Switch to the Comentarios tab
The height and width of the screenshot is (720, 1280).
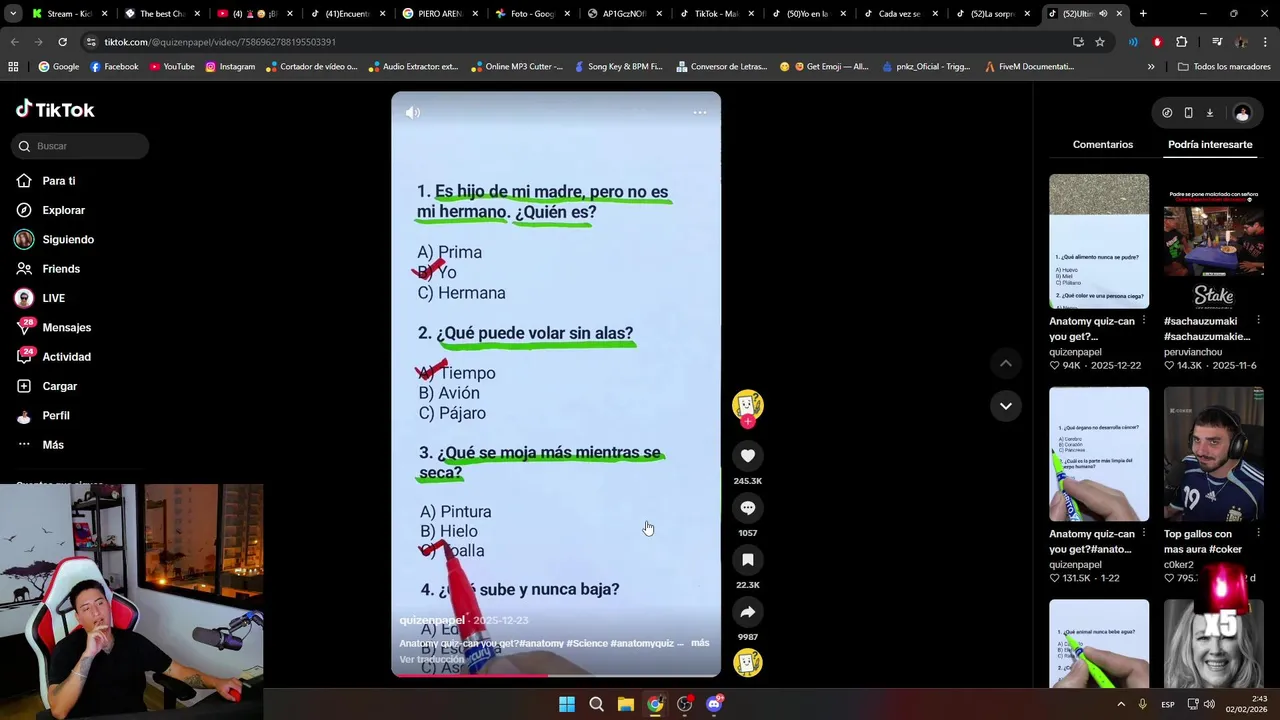(x=1103, y=145)
